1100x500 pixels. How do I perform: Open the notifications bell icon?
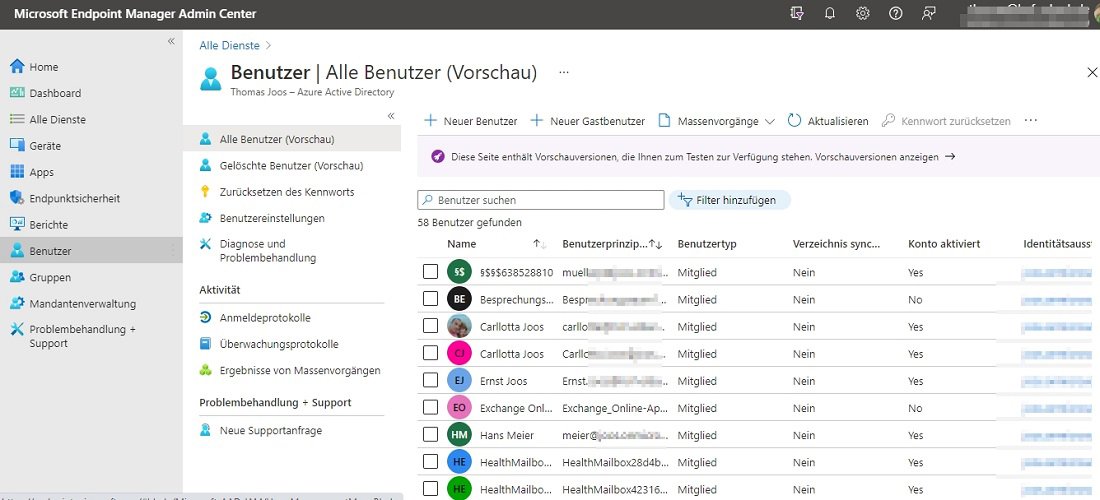(x=829, y=14)
